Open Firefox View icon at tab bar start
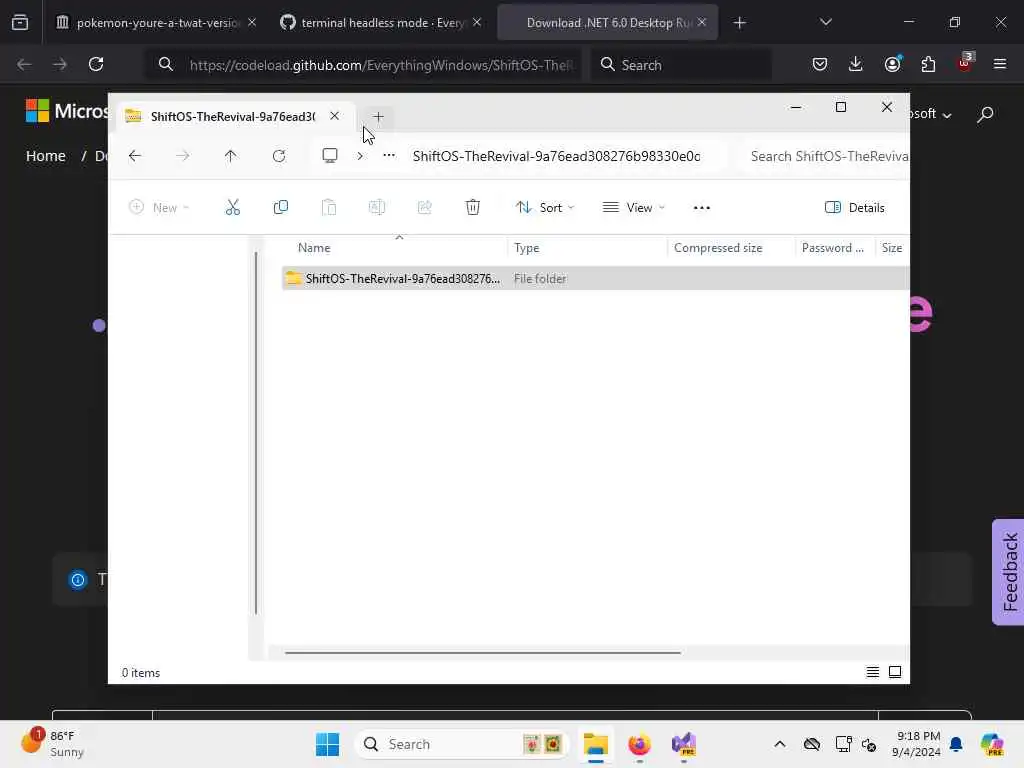1024x768 pixels. pos(20,23)
